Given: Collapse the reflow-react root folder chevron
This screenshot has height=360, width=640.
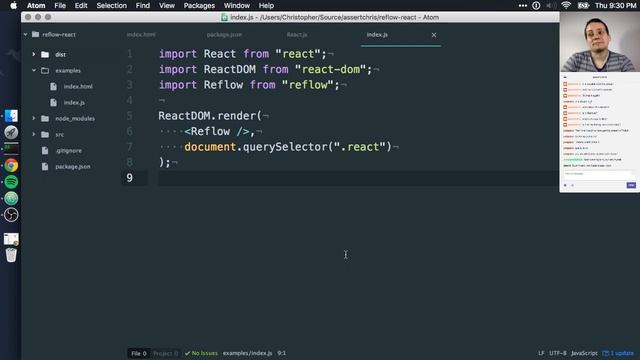Looking at the screenshot, I should (x=26, y=35).
